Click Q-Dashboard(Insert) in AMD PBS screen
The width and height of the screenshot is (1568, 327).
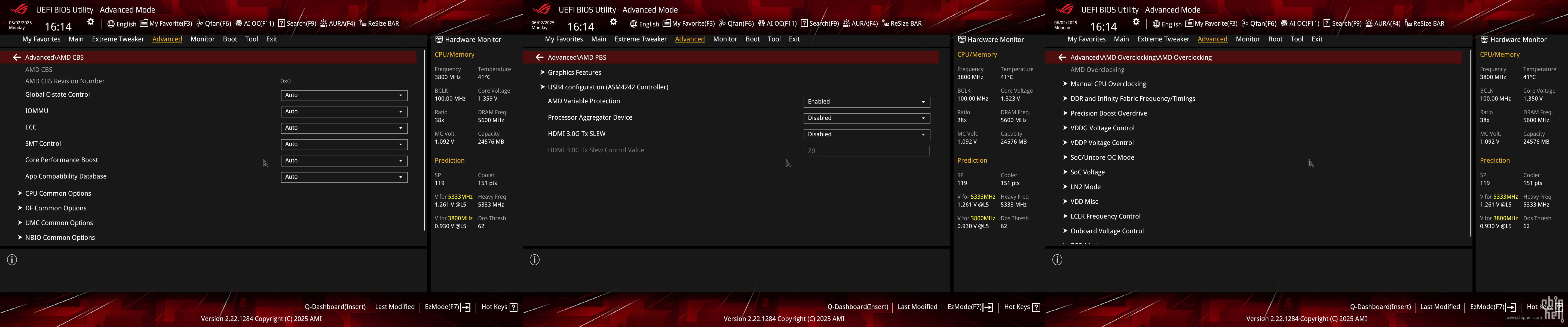coord(858,307)
